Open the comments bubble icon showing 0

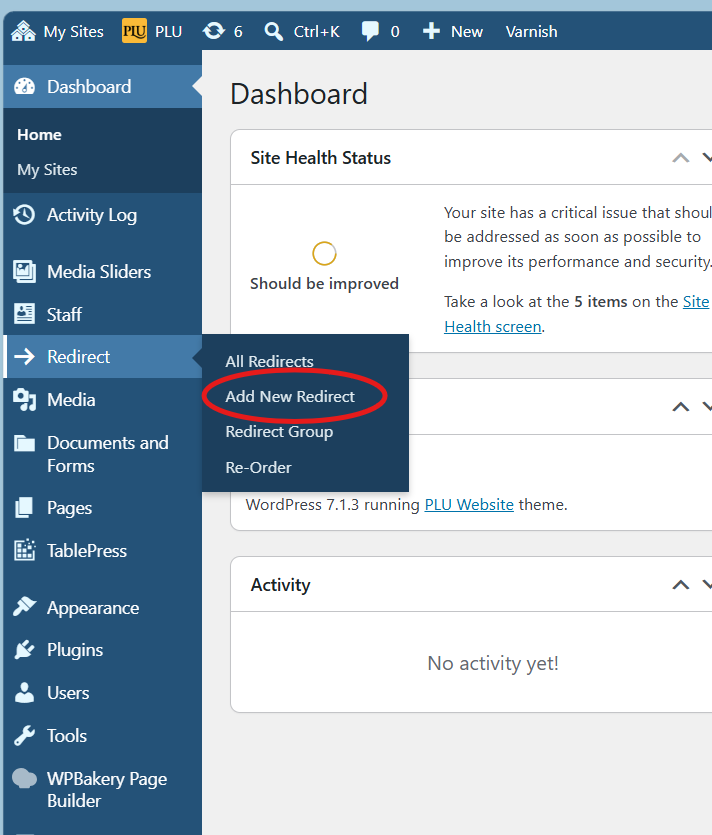[x=370, y=31]
